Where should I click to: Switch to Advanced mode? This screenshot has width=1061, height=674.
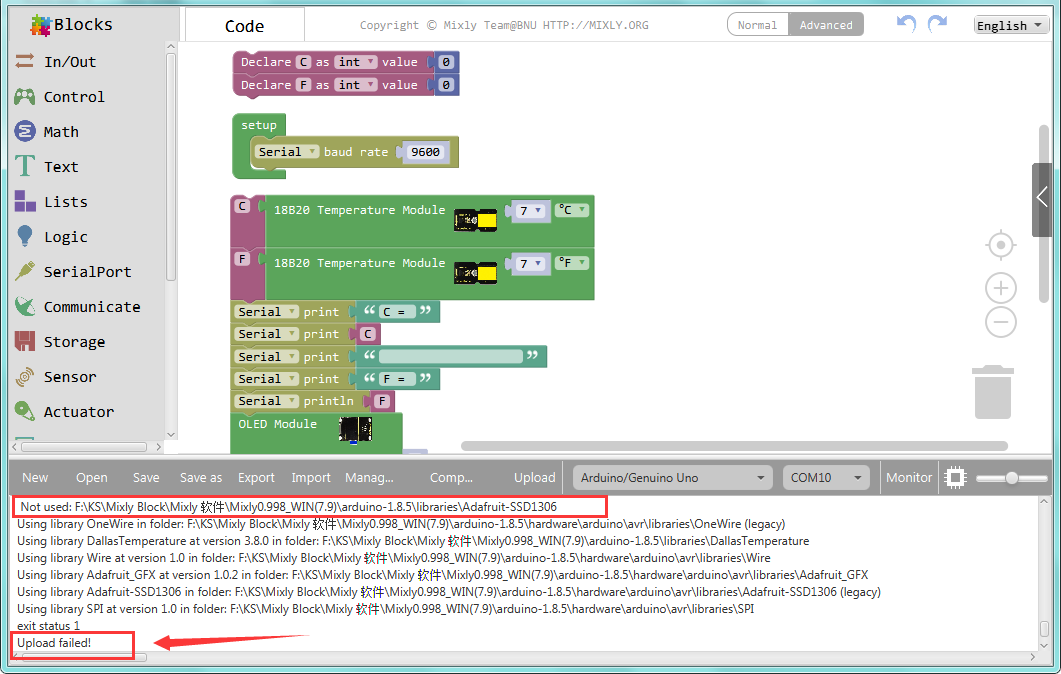[826, 25]
